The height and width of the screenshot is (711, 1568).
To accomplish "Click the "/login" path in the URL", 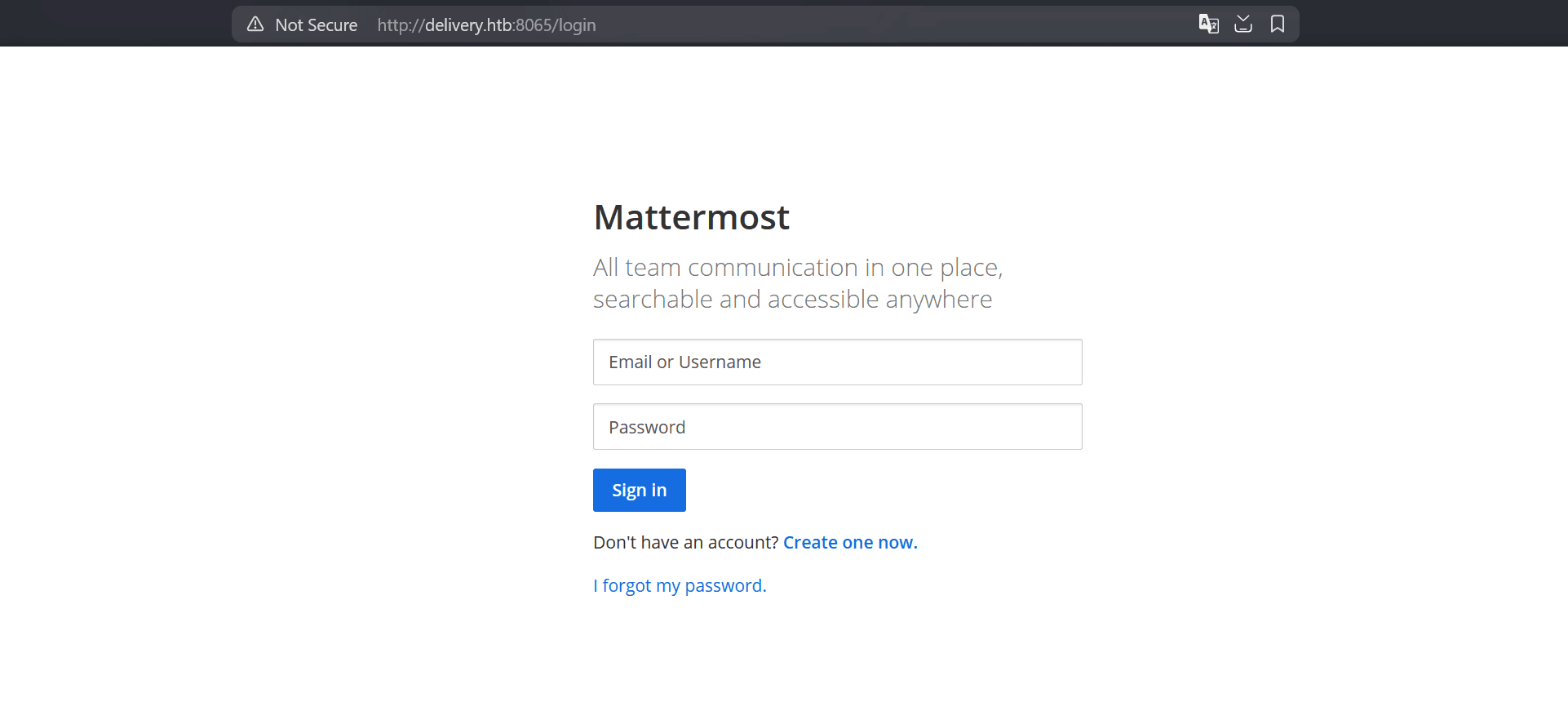I will click(x=575, y=25).
